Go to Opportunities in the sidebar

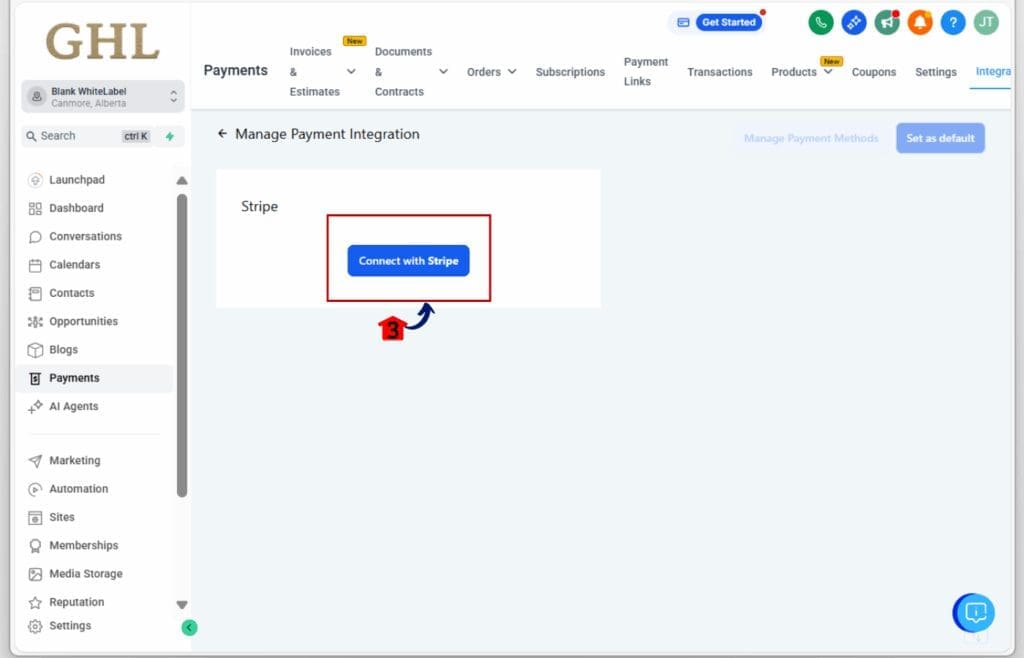pyautogui.click(x=72, y=321)
